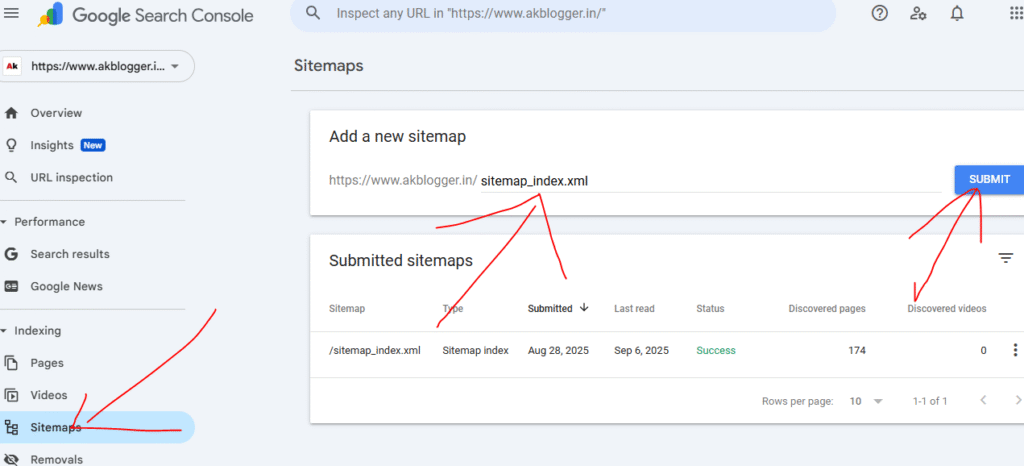This screenshot has width=1024, height=466.
Task: Click the Sep 6, 2025 last read date
Action: pos(641,350)
